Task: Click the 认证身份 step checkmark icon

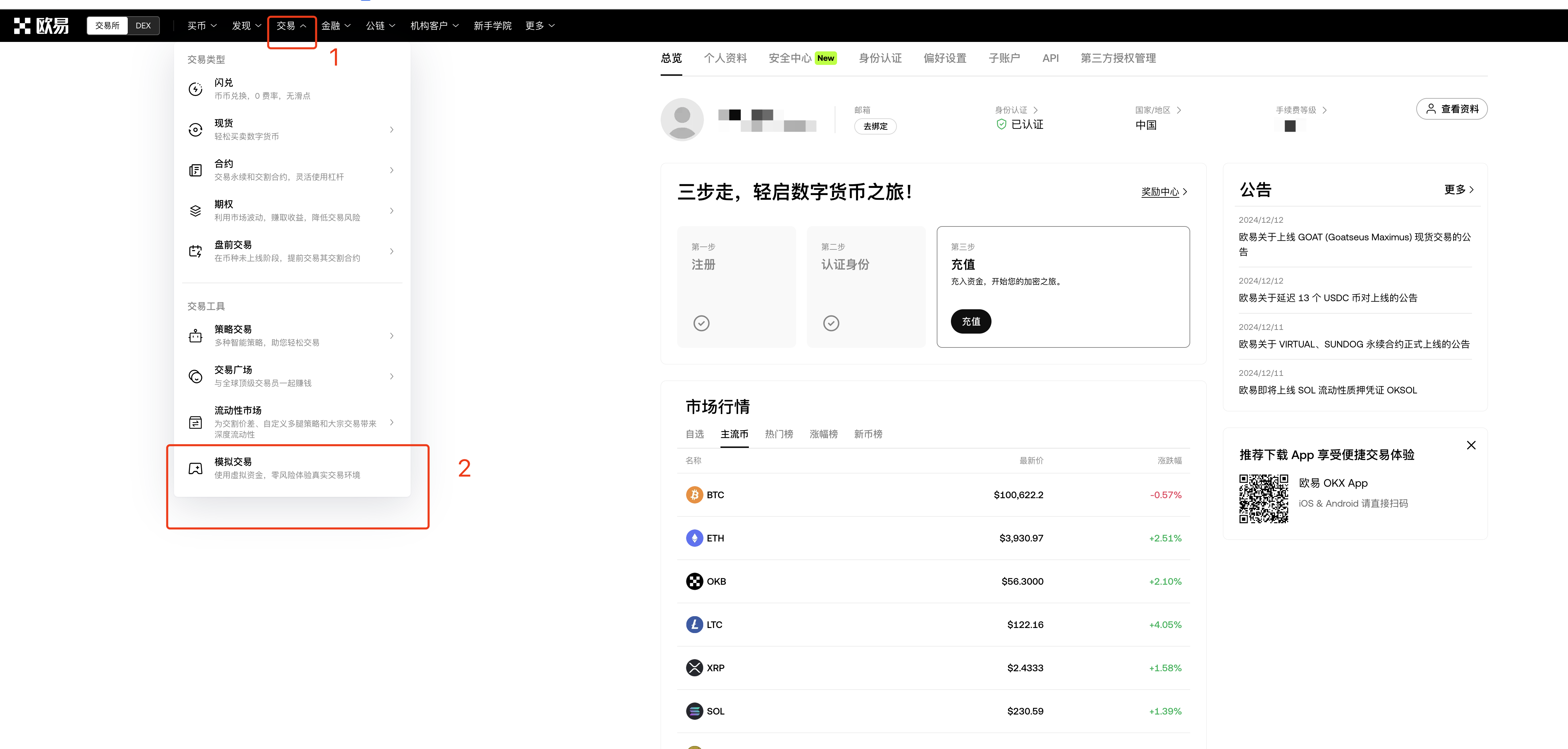Action: (x=831, y=323)
